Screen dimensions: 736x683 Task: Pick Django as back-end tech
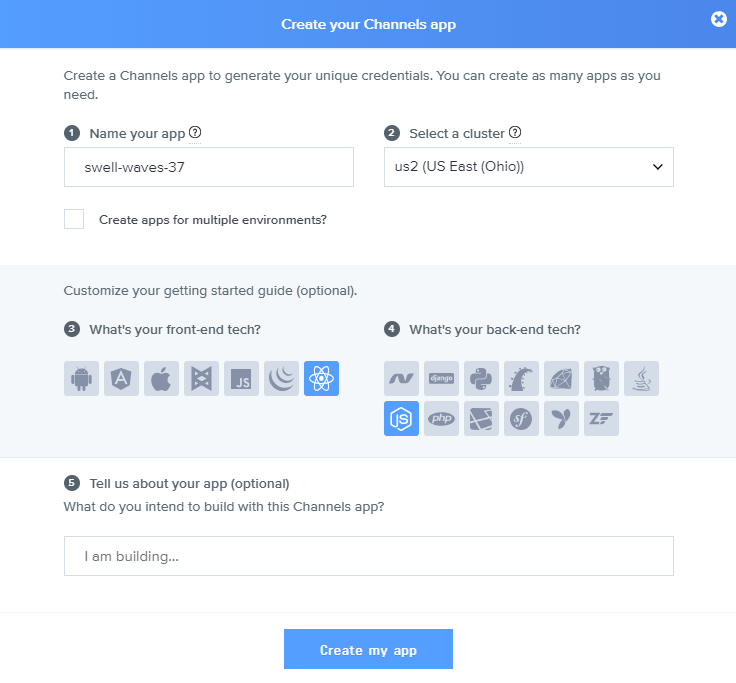click(x=441, y=378)
